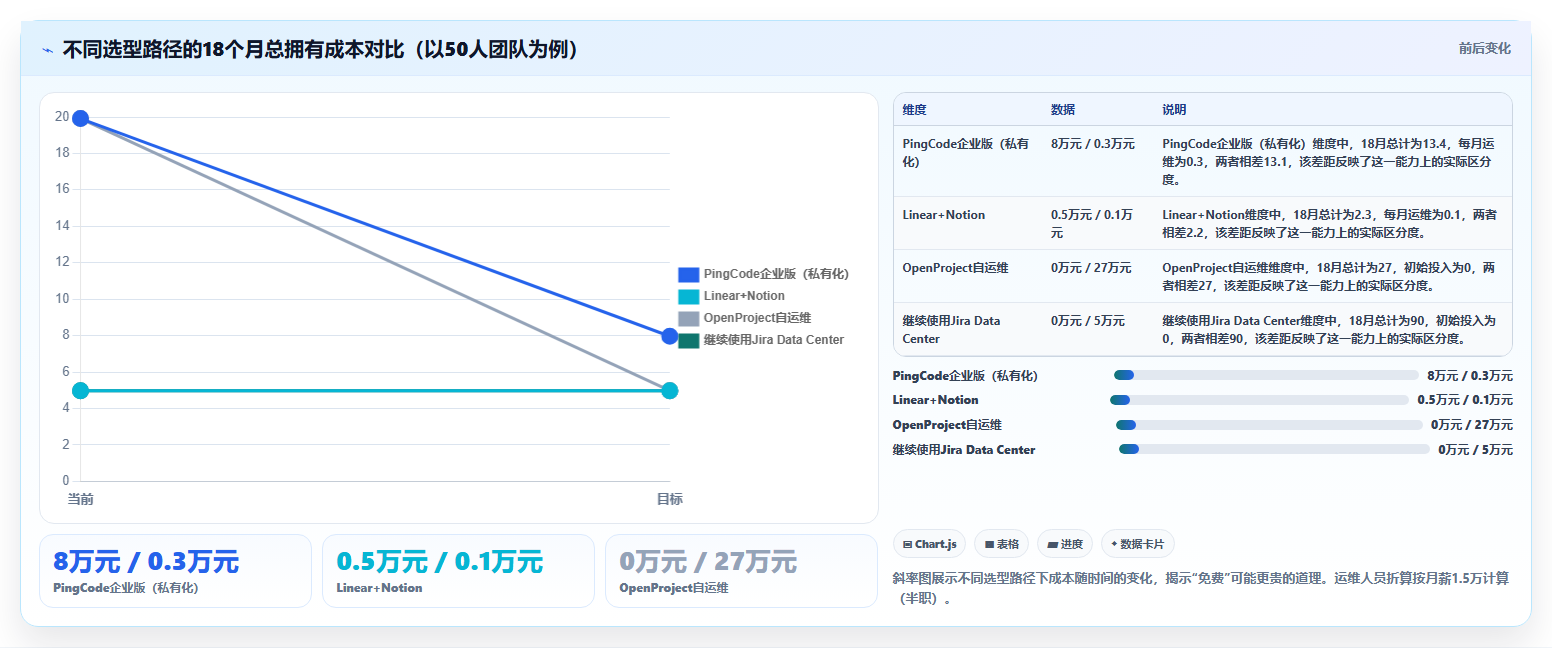Toggle OpenProject自运维 legend swatch in chart
Screen dimensions: 1552x648
pyautogui.click(x=688, y=318)
